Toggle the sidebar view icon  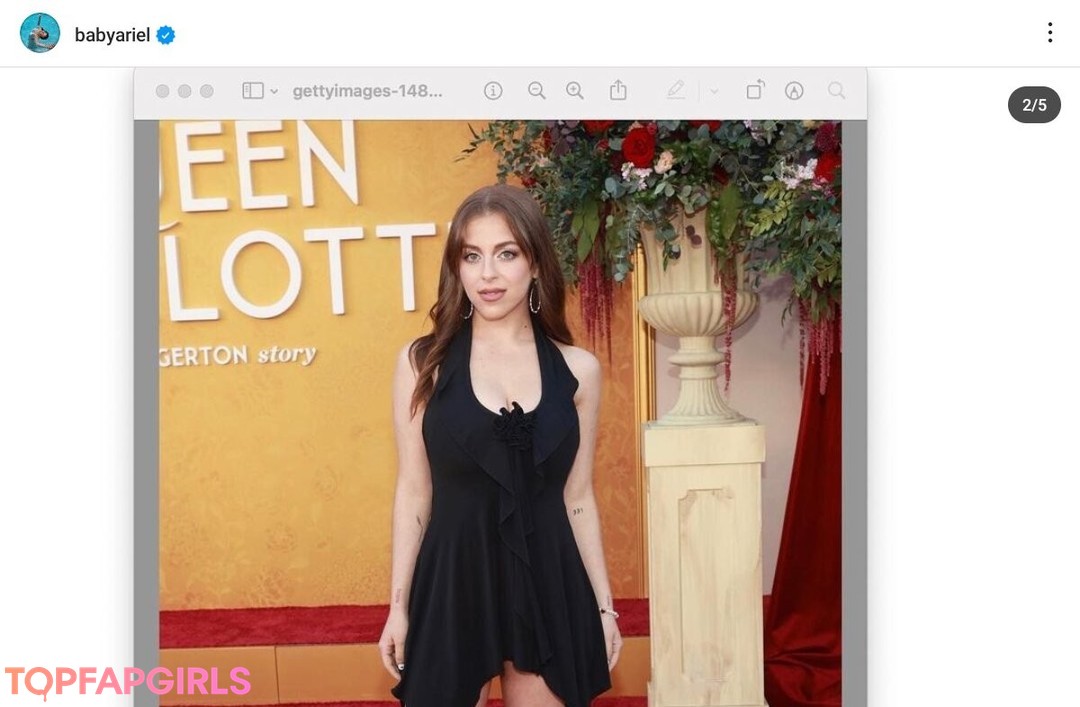(253, 91)
